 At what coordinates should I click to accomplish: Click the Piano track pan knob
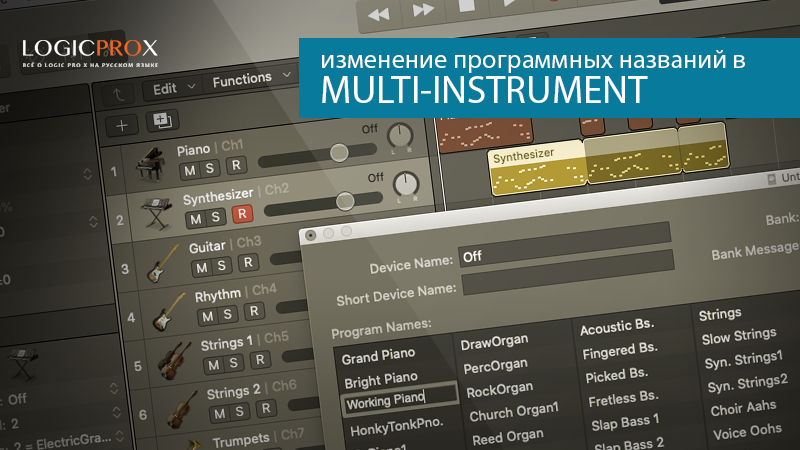point(400,135)
